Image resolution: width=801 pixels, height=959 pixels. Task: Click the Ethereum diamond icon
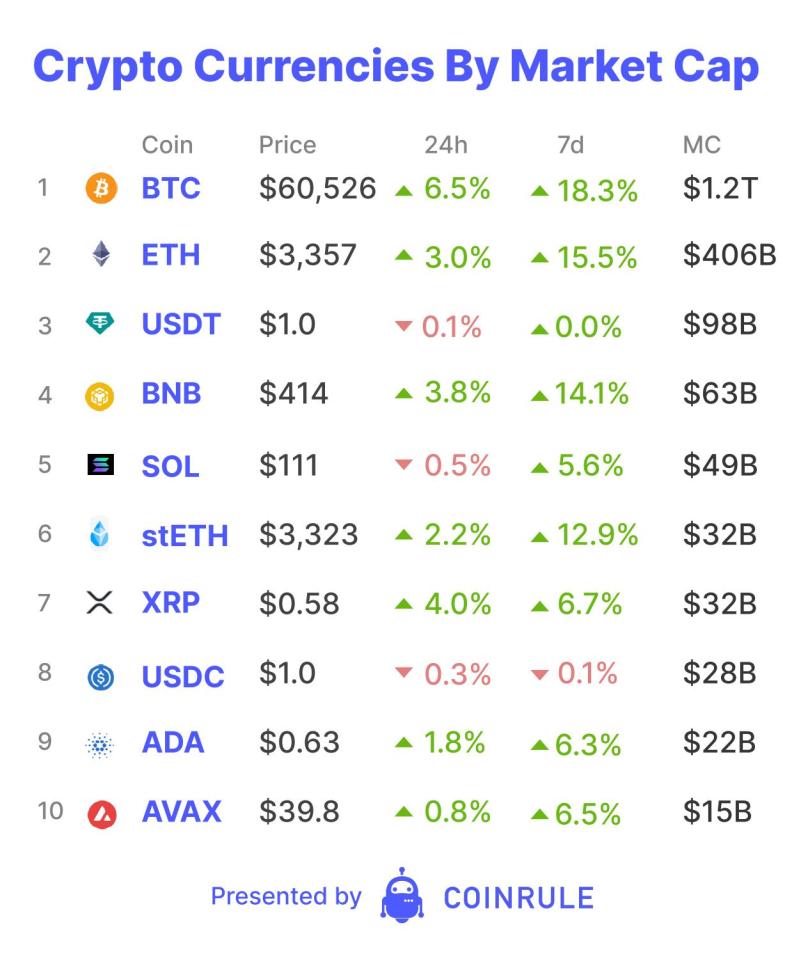coord(101,256)
